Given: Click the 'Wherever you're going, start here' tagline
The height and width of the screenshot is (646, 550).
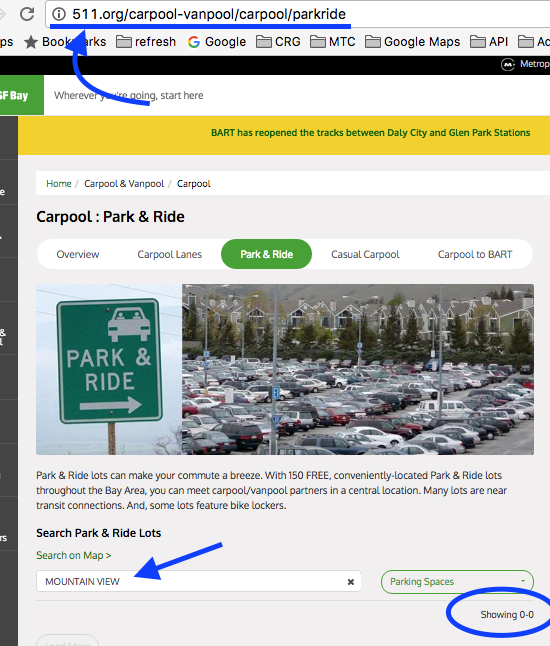Looking at the screenshot, I should pyautogui.click(x=129, y=96).
